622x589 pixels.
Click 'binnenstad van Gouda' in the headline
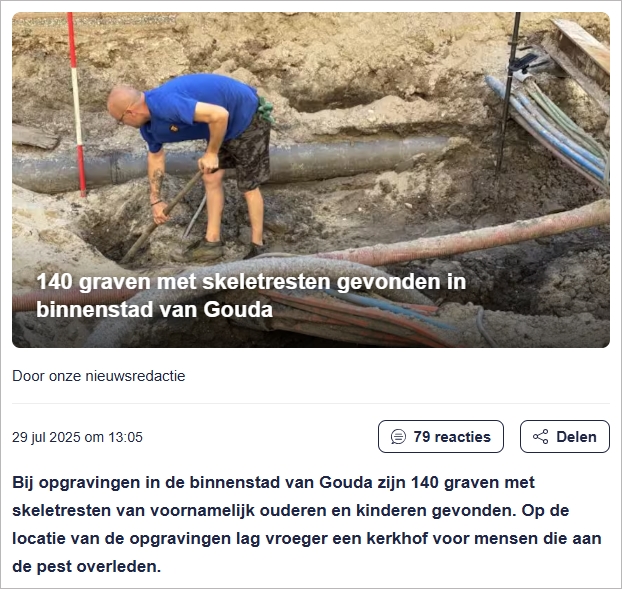[154, 309]
